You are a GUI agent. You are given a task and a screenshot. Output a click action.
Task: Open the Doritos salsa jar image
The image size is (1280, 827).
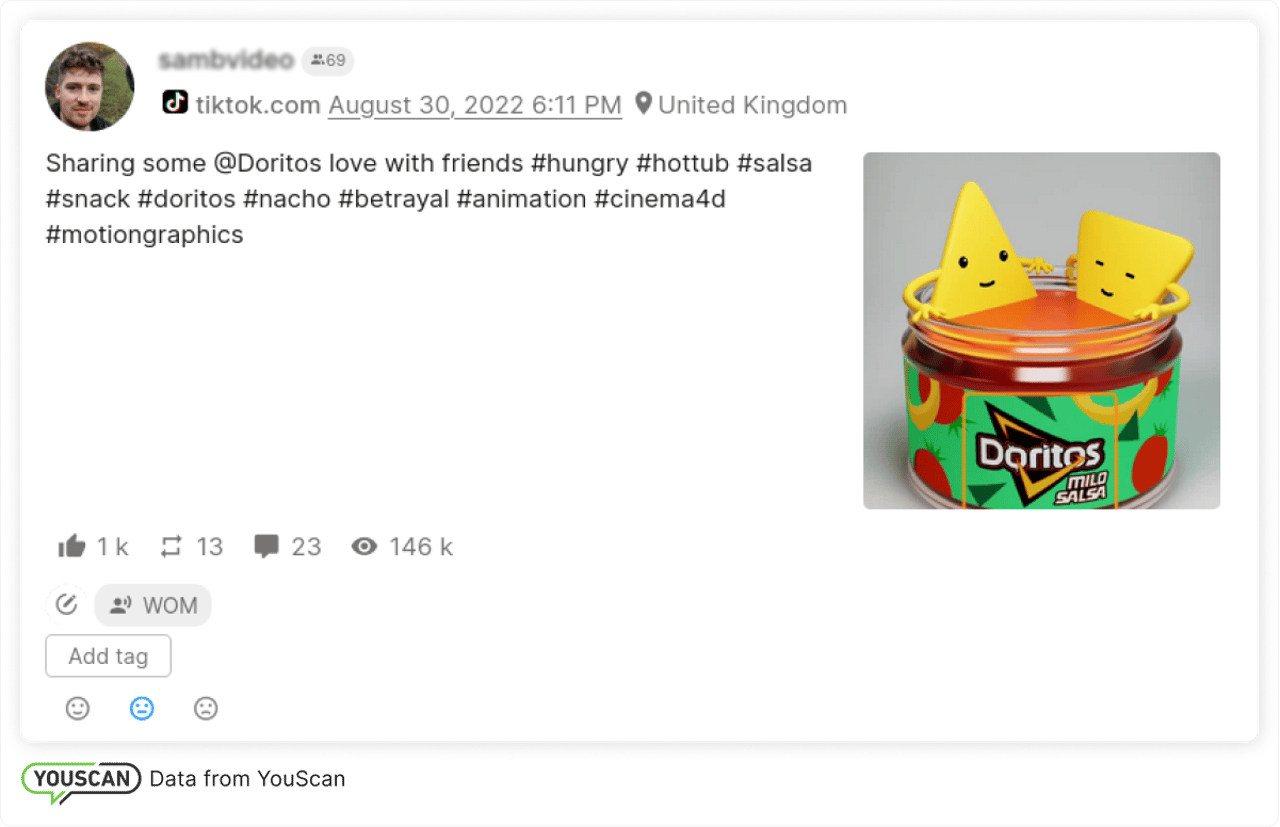coord(1041,330)
